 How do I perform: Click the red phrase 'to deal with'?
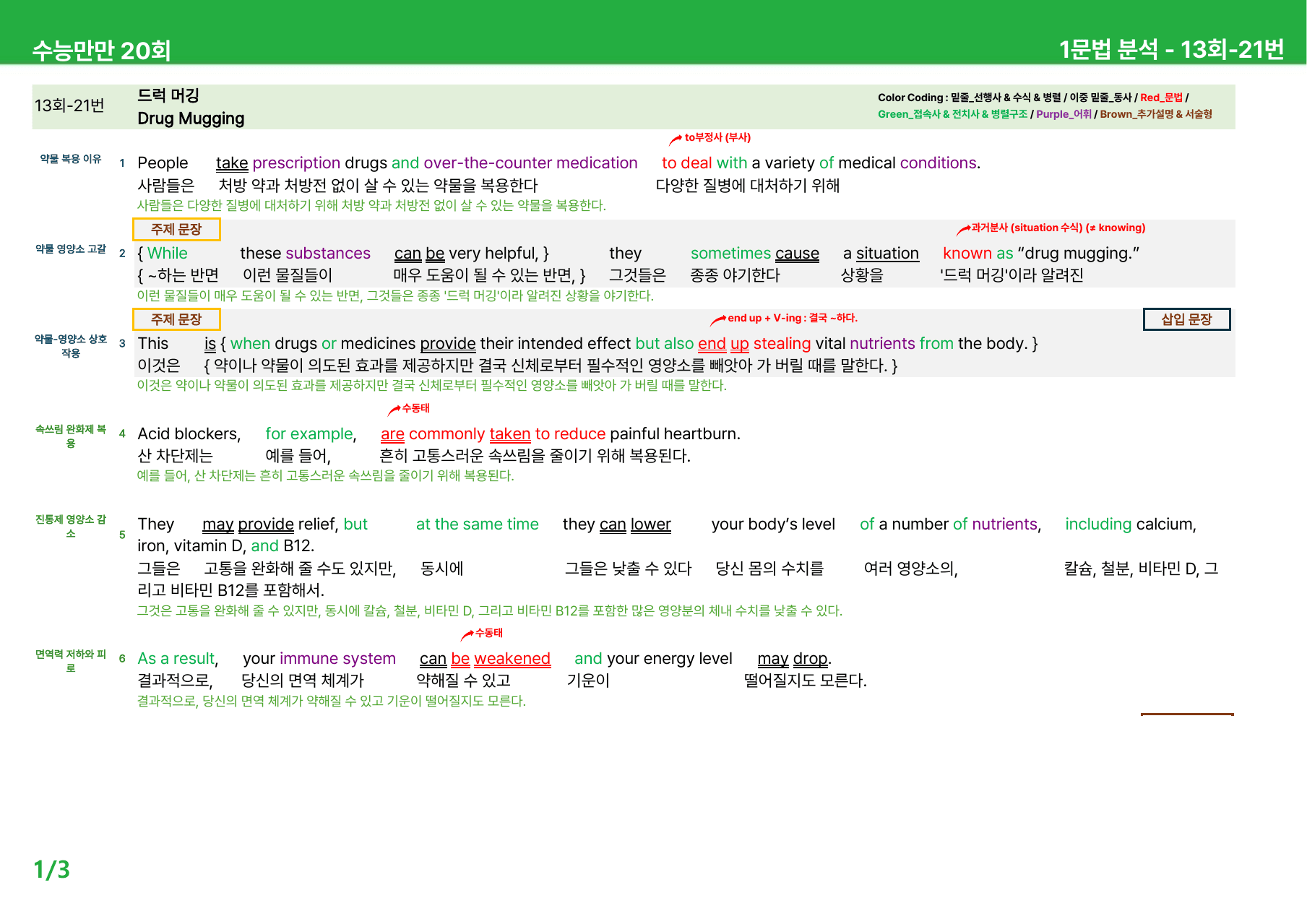pyautogui.click(x=704, y=163)
